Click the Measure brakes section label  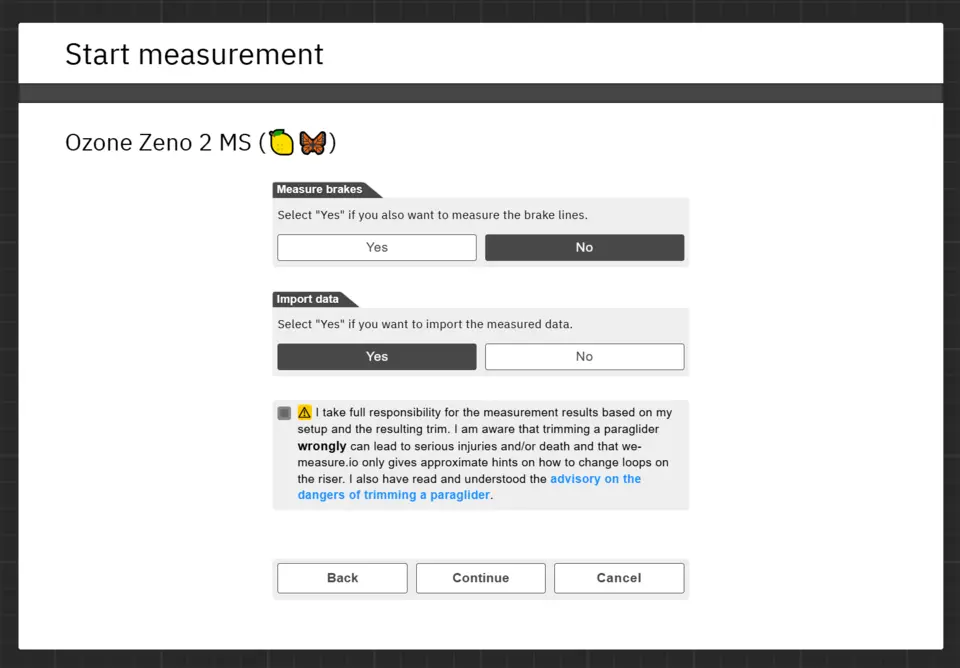(x=319, y=190)
